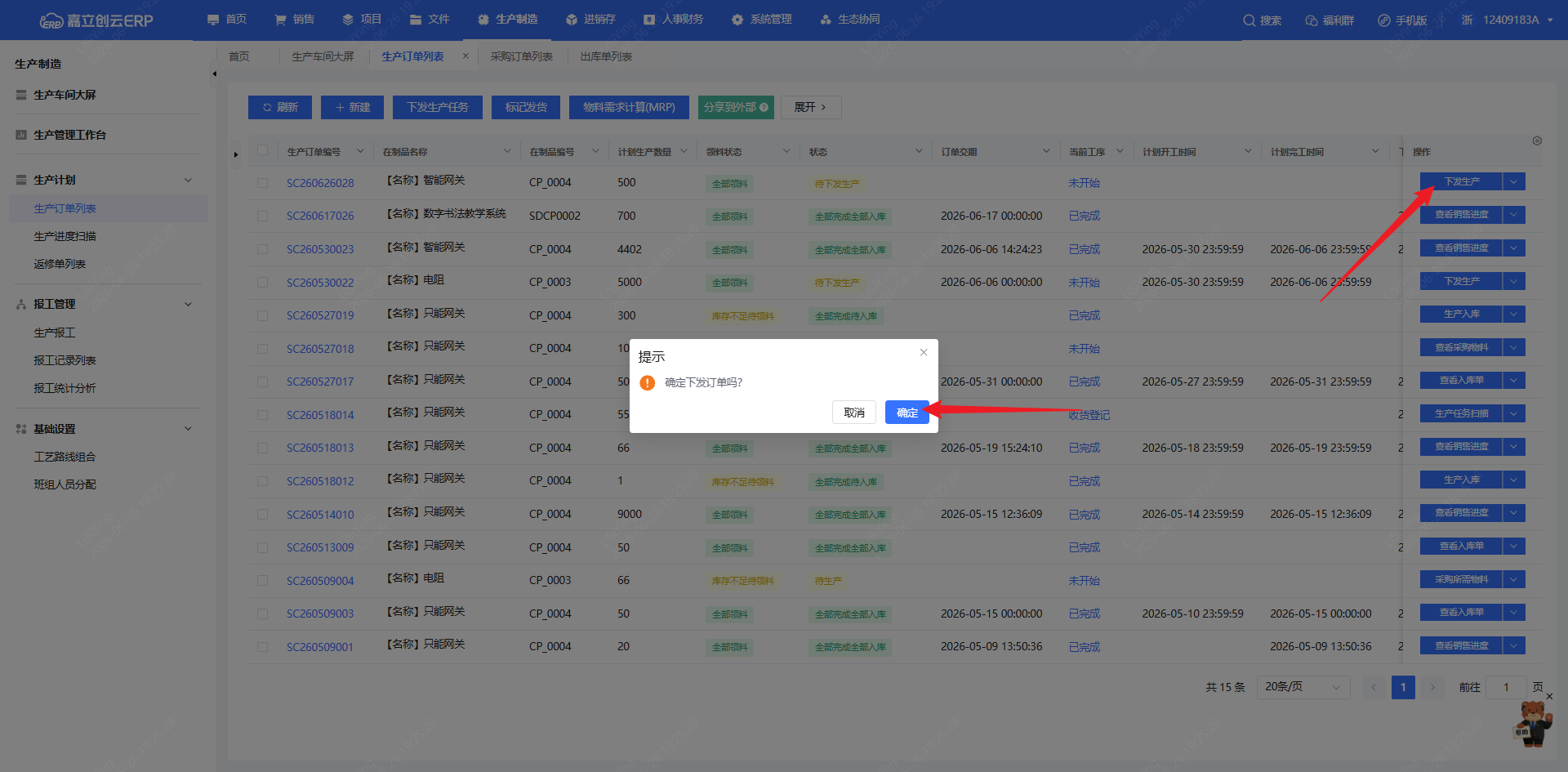Check the row SC260617026 checkbox

(x=262, y=216)
